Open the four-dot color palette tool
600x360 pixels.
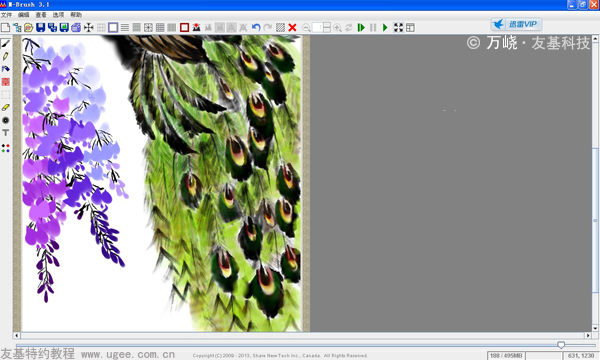click(5, 148)
